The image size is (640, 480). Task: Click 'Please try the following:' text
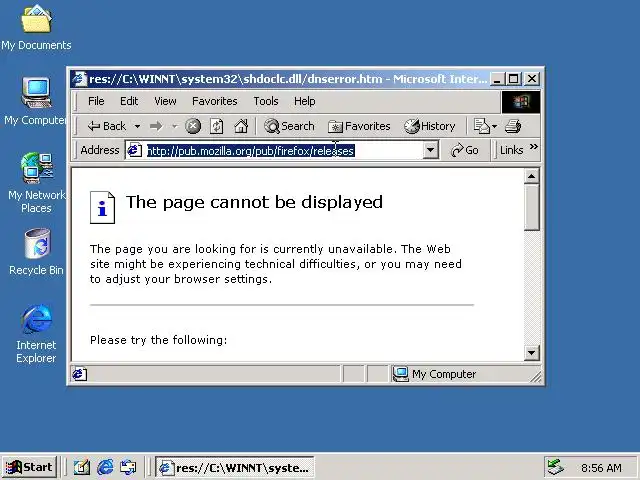(158, 340)
